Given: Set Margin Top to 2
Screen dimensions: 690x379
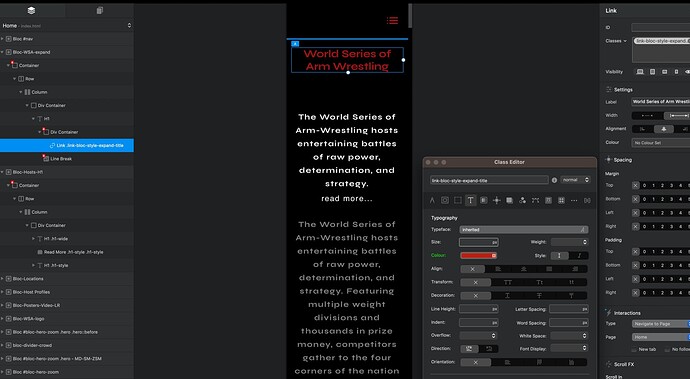Looking at the screenshot, I should click(662, 186).
